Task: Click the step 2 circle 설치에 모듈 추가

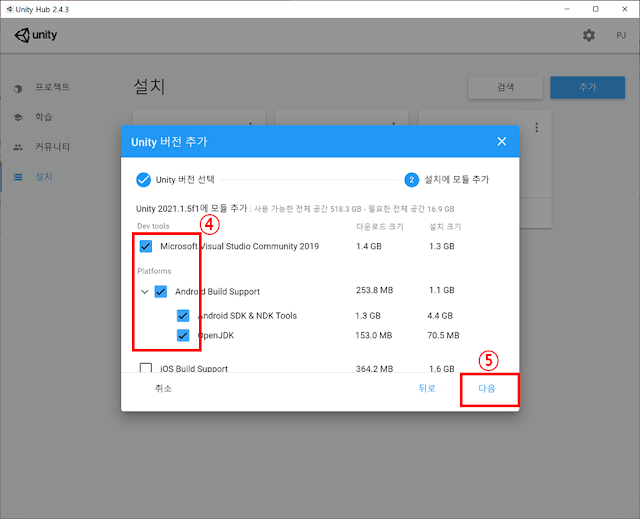Action: [411, 180]
